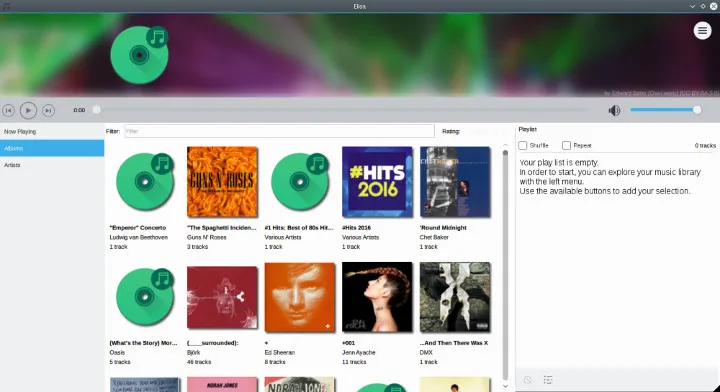Select the Albums sidebar entry
Screen dimensions: 720x392
tap(52, 148)
